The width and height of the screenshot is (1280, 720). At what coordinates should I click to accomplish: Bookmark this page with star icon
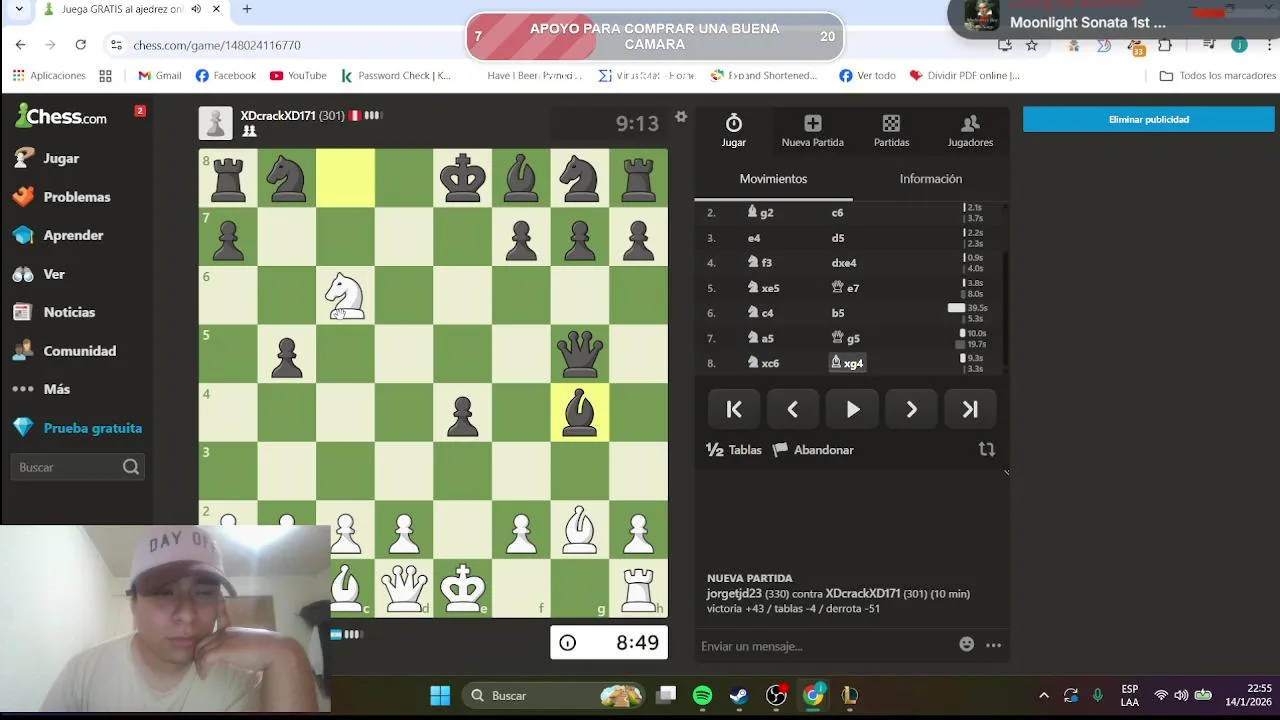[x=1032, y=45]
